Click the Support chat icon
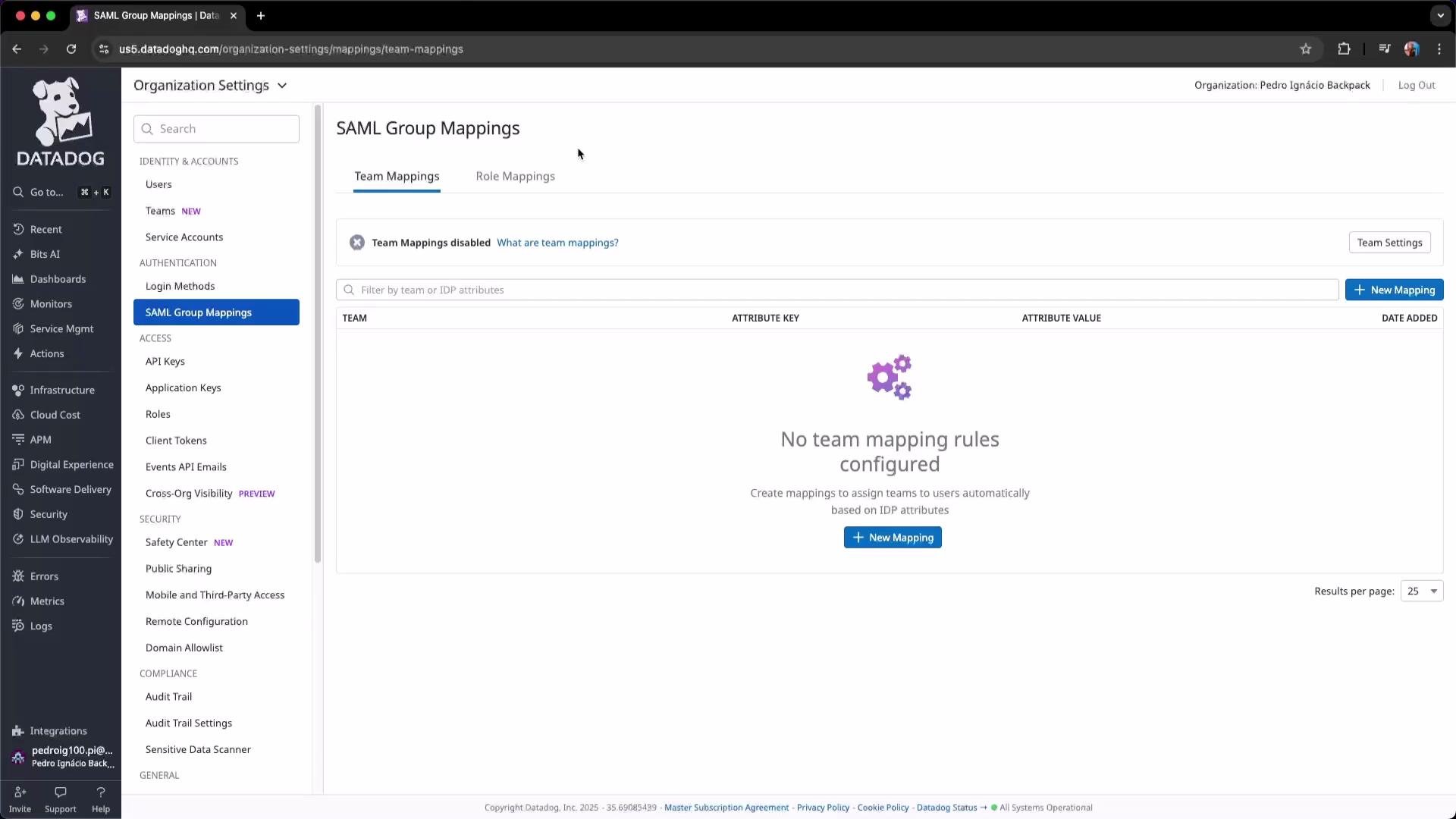 click(61, 792)
